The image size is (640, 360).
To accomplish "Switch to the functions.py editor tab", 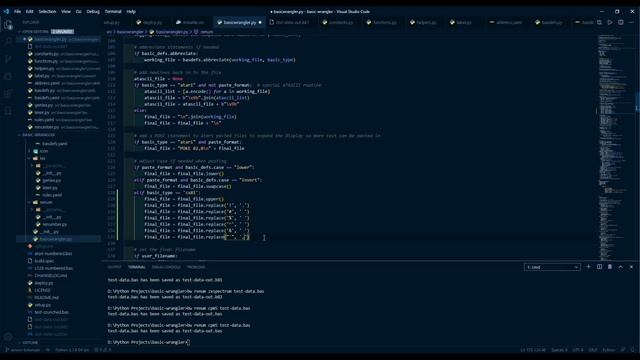I will (382, 22).
